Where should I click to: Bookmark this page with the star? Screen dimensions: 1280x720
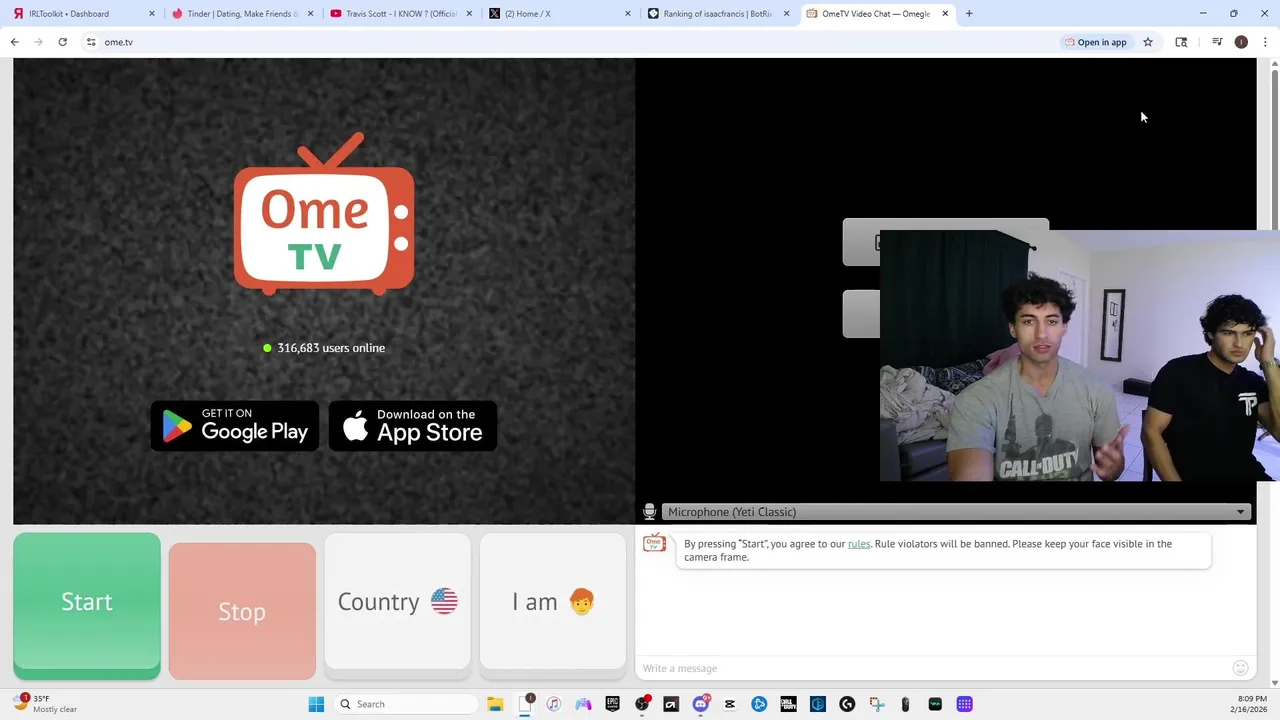click(x=1148, y=42)
